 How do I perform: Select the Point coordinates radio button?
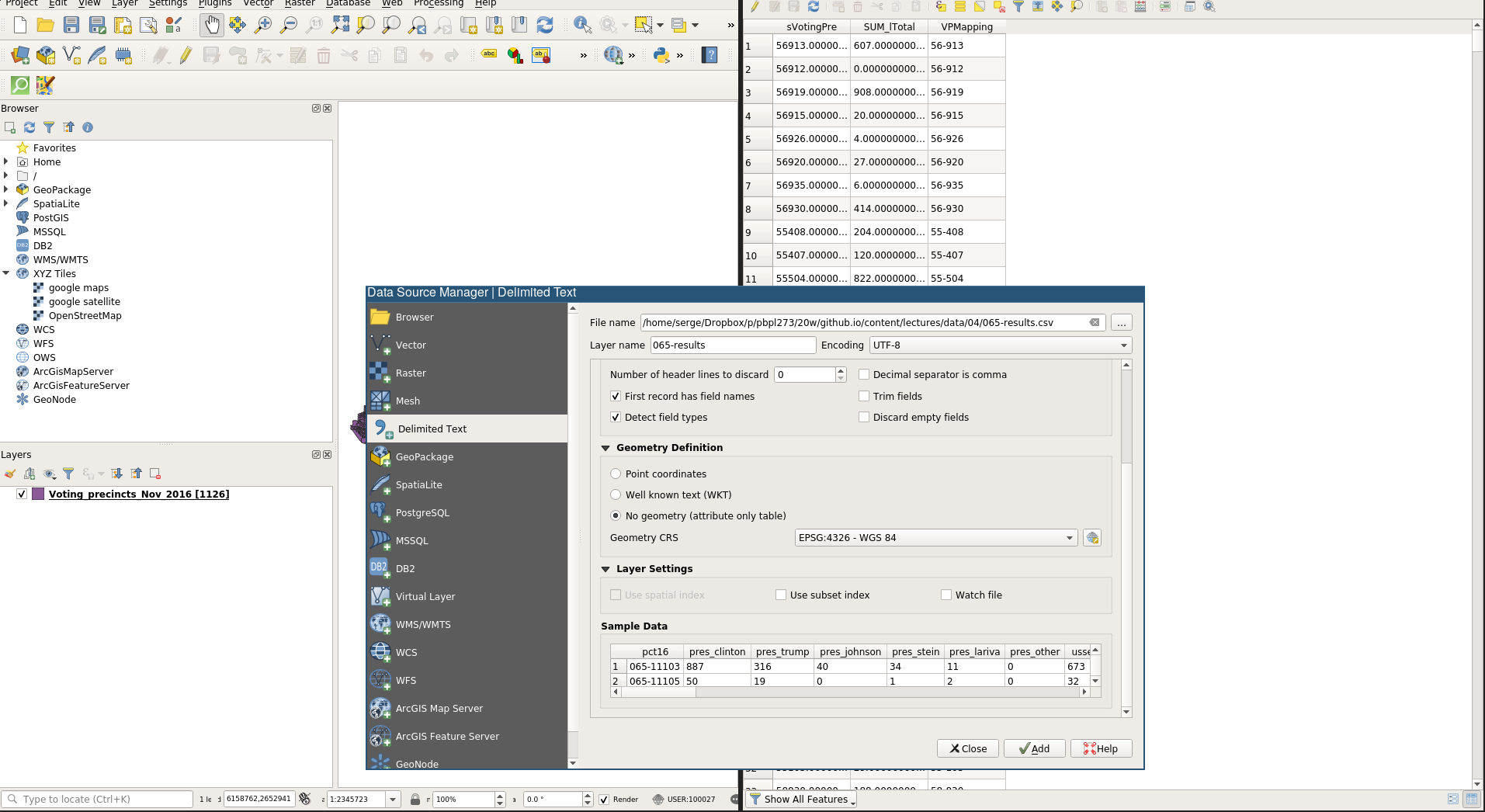[x=616, y=474]
